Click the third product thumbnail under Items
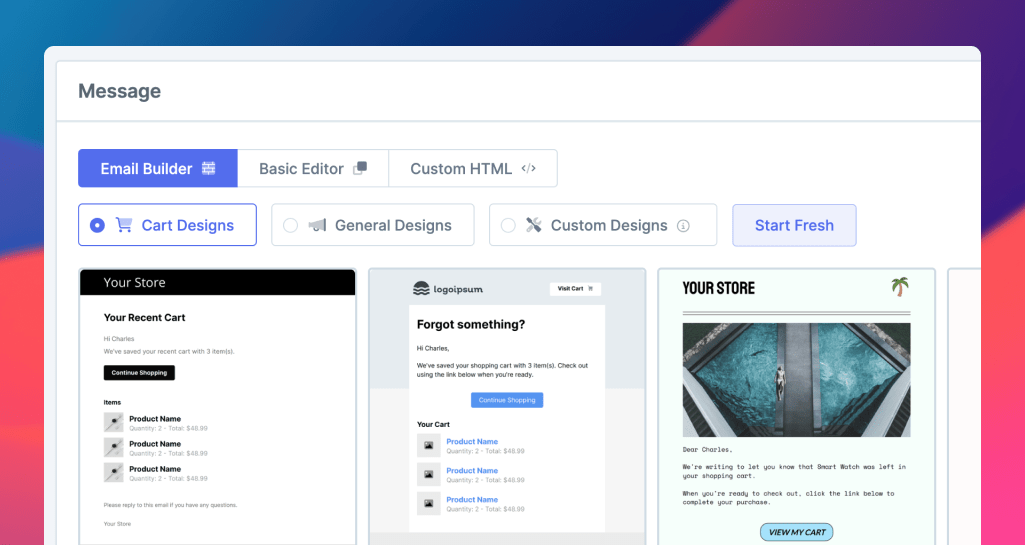 pos(114,472)
